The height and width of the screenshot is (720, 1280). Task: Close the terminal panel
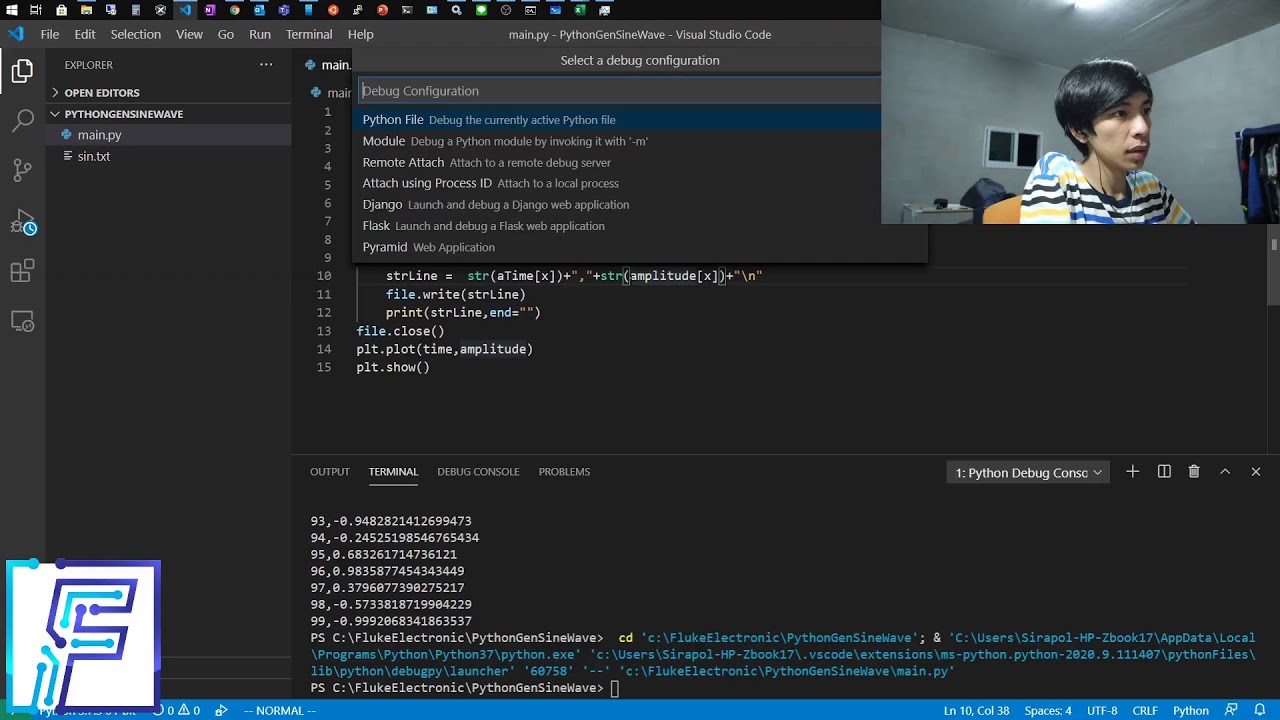(x=1256, y=472)
